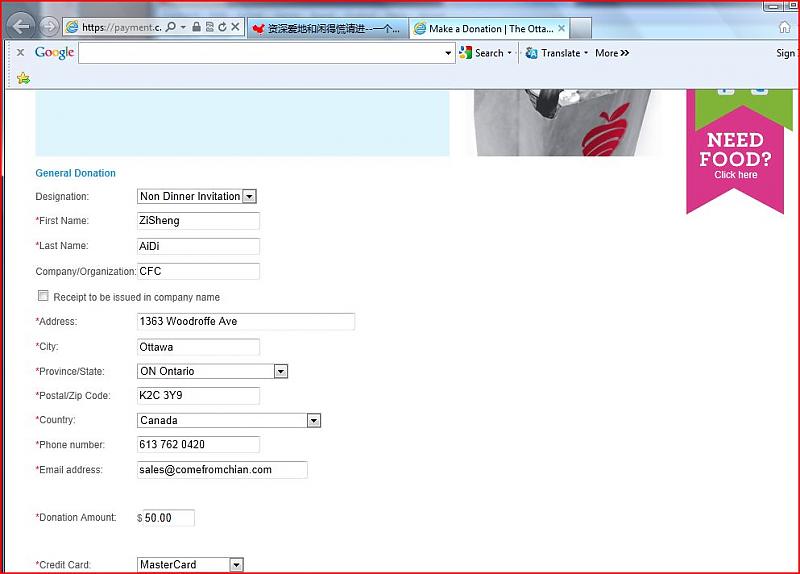
Task: Click the Translate toolbar button
Action: [x=556, y=53]
